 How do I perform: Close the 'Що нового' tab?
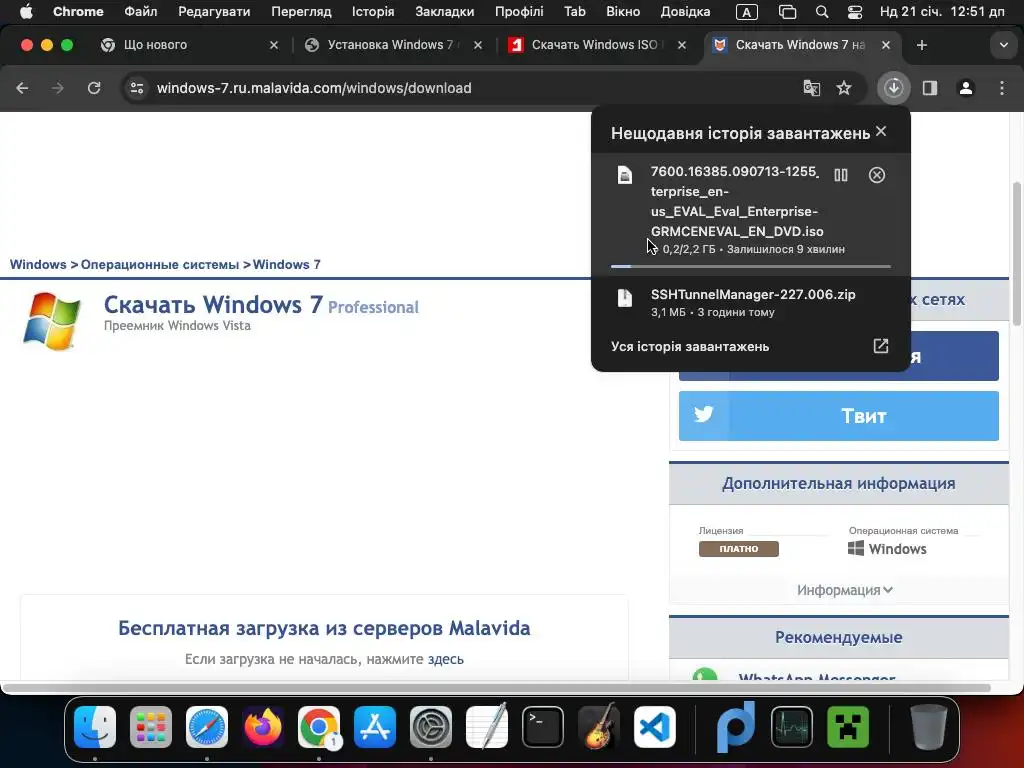point(274,45)
